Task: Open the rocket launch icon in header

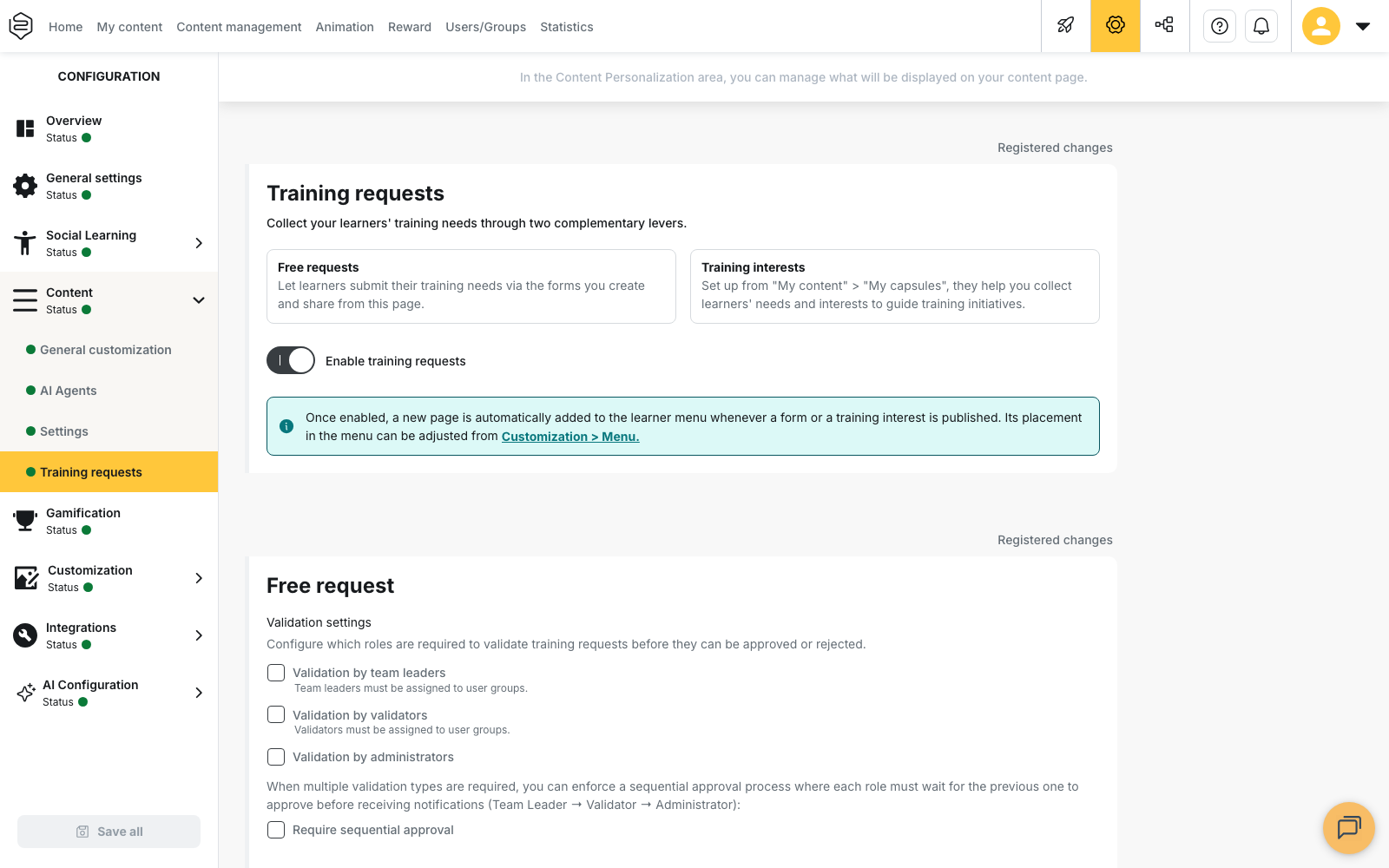Action: click(x=1066, y=26)
